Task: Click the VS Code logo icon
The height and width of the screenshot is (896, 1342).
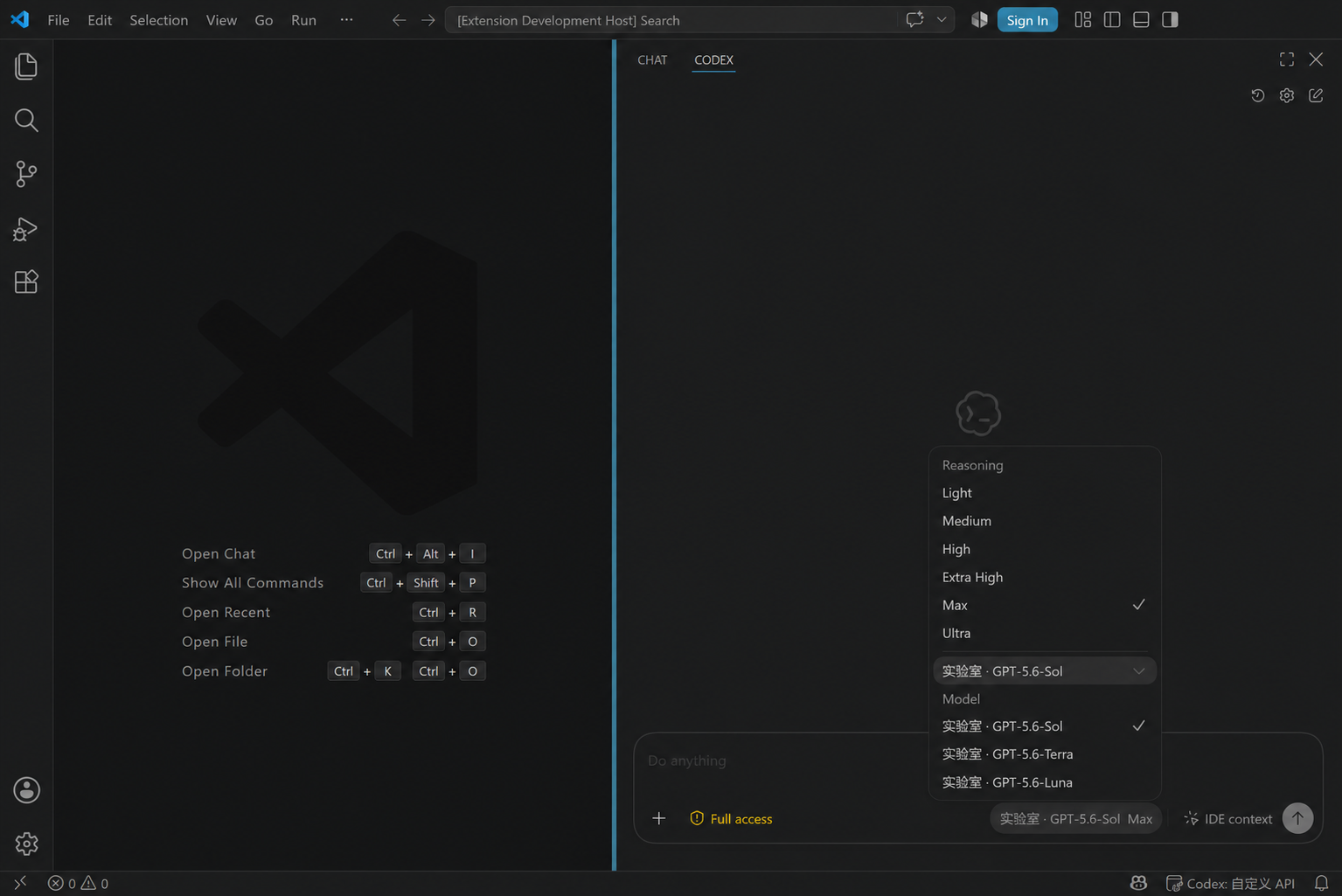Action: pos(19,19)
